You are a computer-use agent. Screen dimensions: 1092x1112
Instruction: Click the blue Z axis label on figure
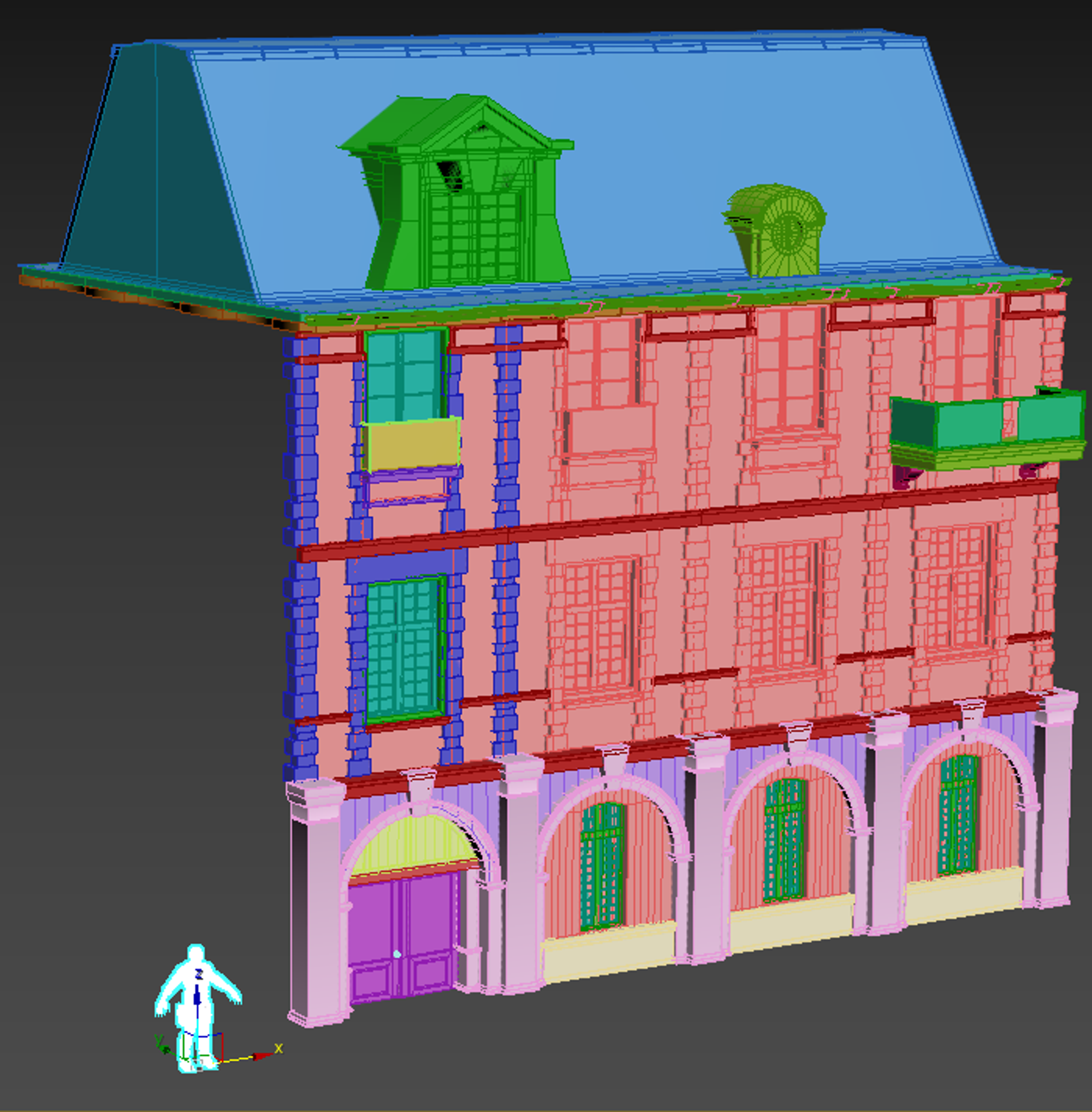[199, 974]
